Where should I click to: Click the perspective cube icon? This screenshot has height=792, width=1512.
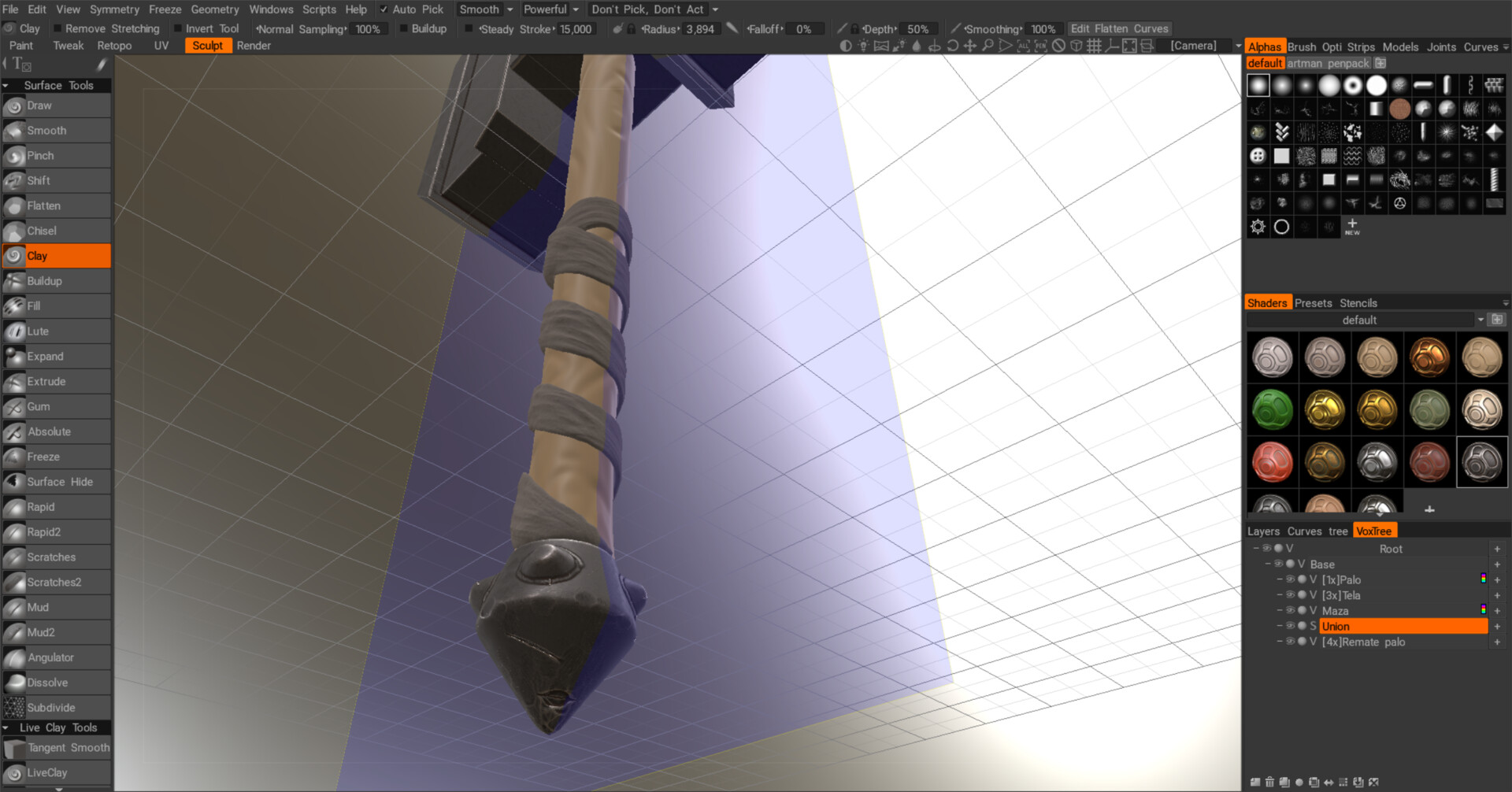pyautogui.click(x=1077, y=46)
